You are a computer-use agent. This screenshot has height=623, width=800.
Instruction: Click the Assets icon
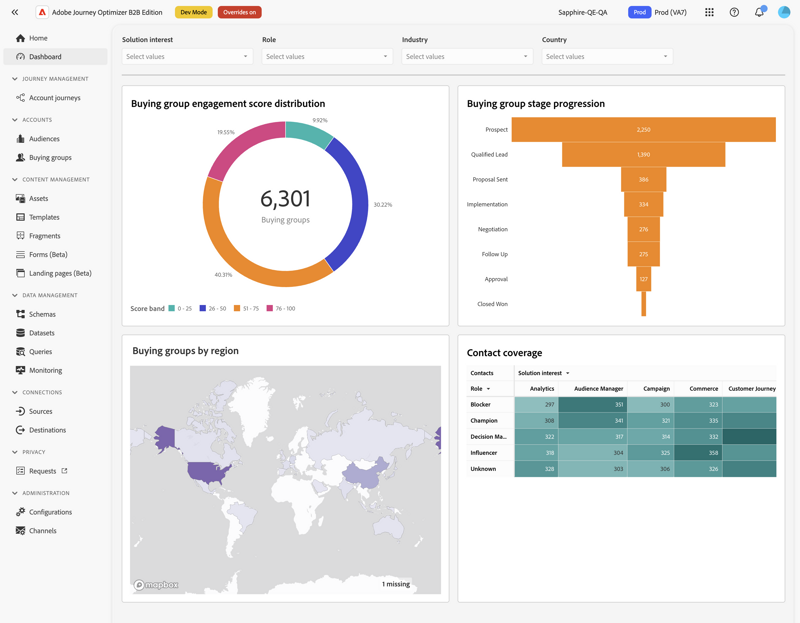tap(20, 198)
